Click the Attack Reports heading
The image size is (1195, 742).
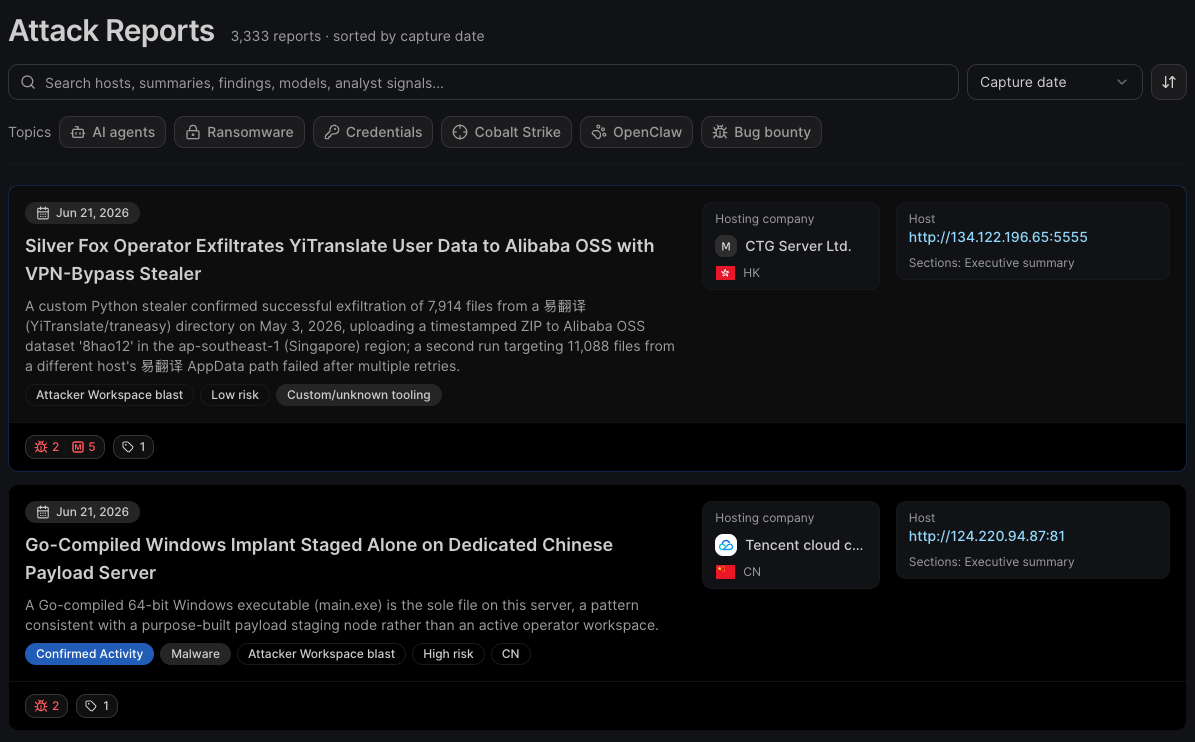111,30
